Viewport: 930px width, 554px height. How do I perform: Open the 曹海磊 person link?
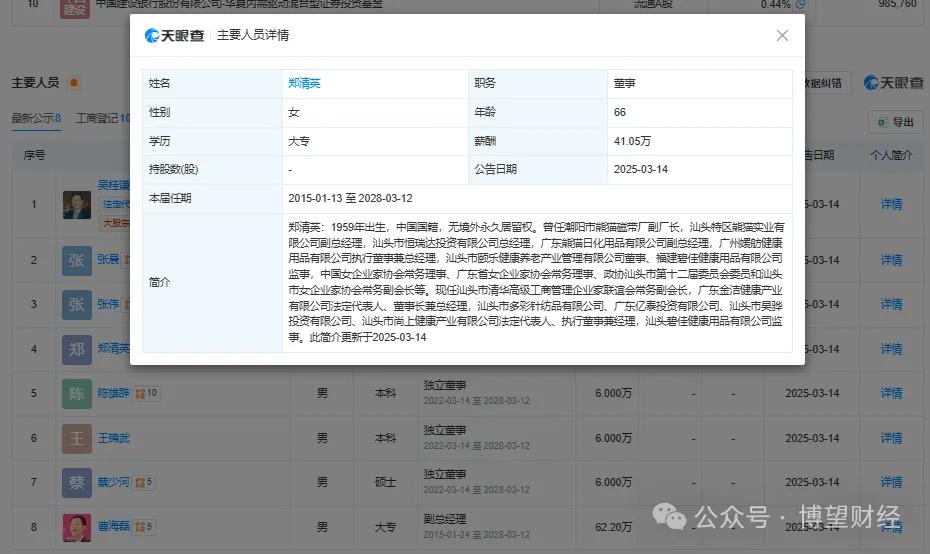pyautogui.click(x=113, y=527)
